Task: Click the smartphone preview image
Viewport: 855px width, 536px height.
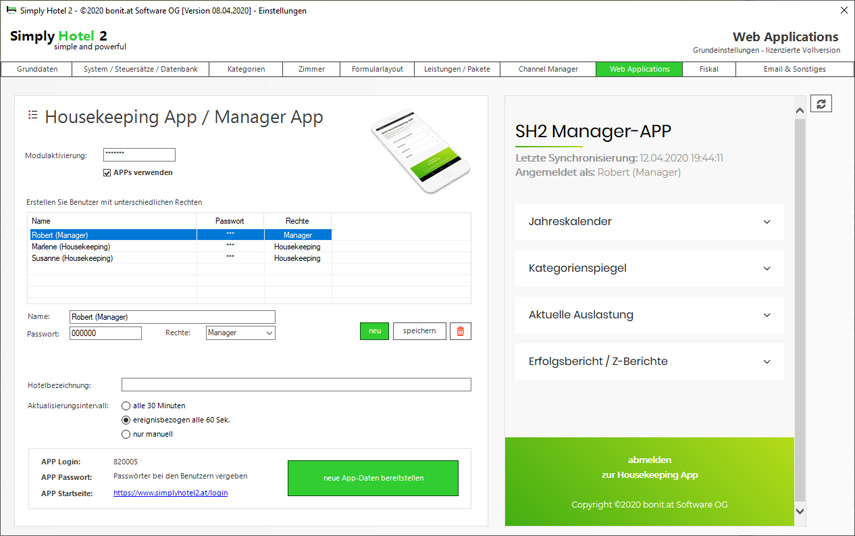Action: [x=421, y=150]
